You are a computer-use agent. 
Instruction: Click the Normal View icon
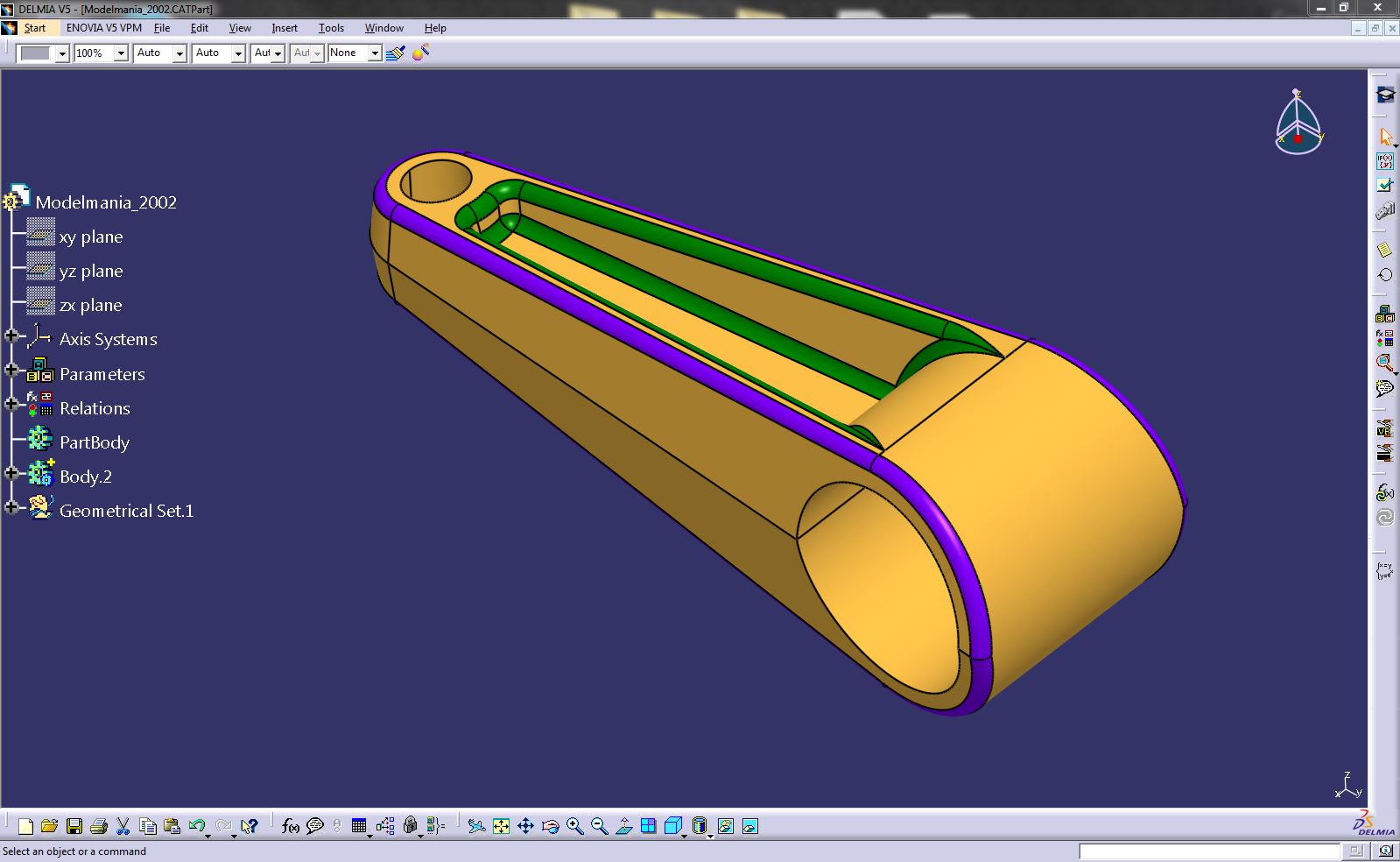click(x=623, y=826)
